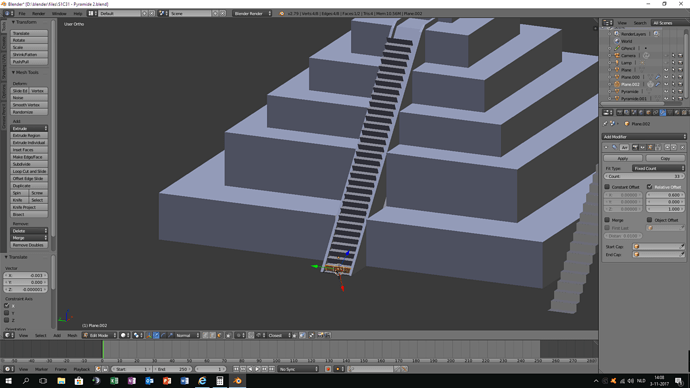
Task: Move the Array modifier up in stack
Action: [667, 147]
